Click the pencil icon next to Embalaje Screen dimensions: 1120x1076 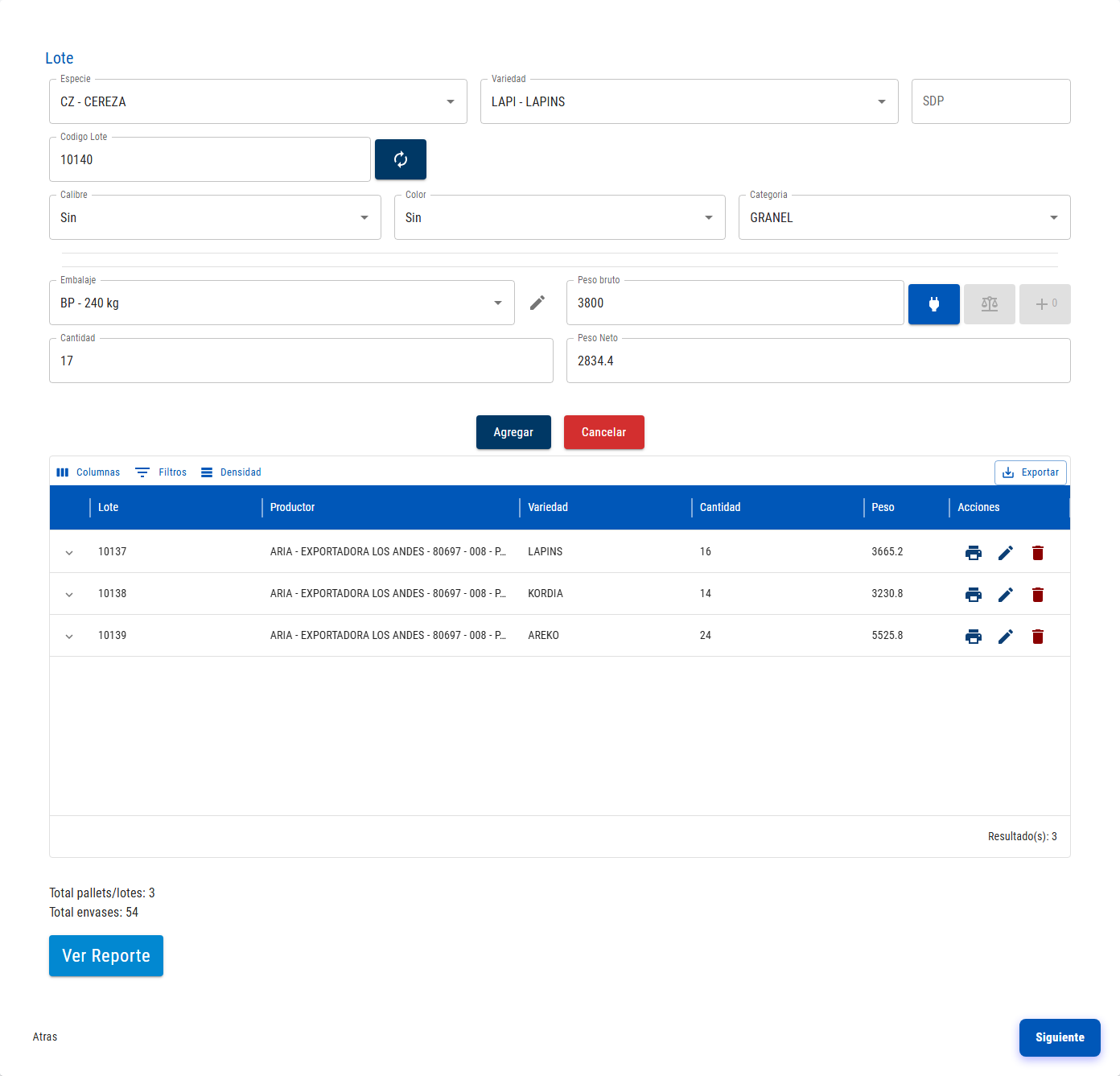(537, 303)
